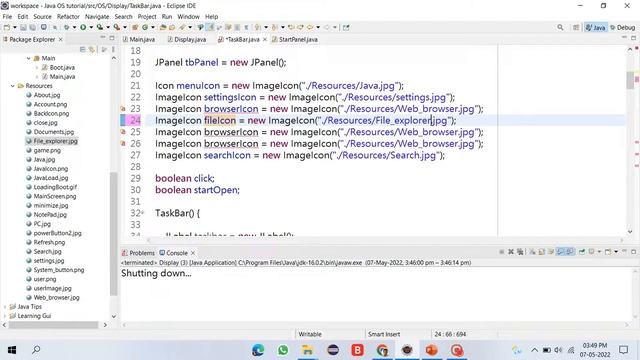Toggle Link with Editor in Package Explorer
640x360 pixels.
pyautogui.click(x=92, y=49)
